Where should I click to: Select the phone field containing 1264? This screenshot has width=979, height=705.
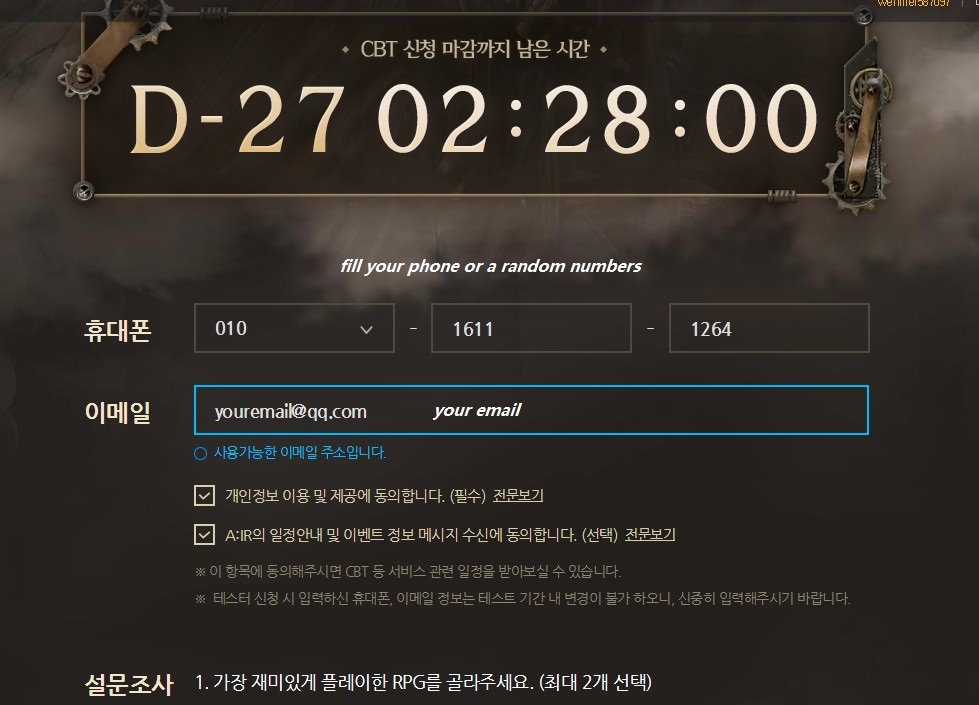[769, 328]
